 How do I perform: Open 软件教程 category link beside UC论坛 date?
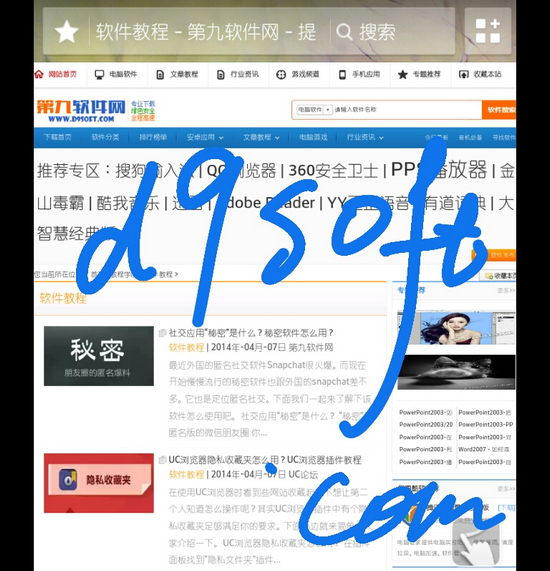pyautogui.click(x=186, y=474)
